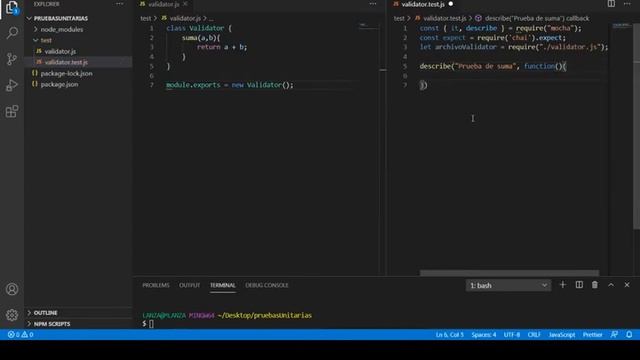Open notifications bell in status bar
The width and height of the screenshot is (640, 360).
629,335
